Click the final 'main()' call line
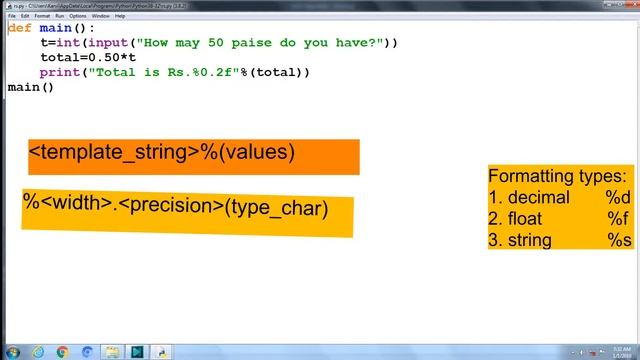640x360 pixels. tap(31, 87)
